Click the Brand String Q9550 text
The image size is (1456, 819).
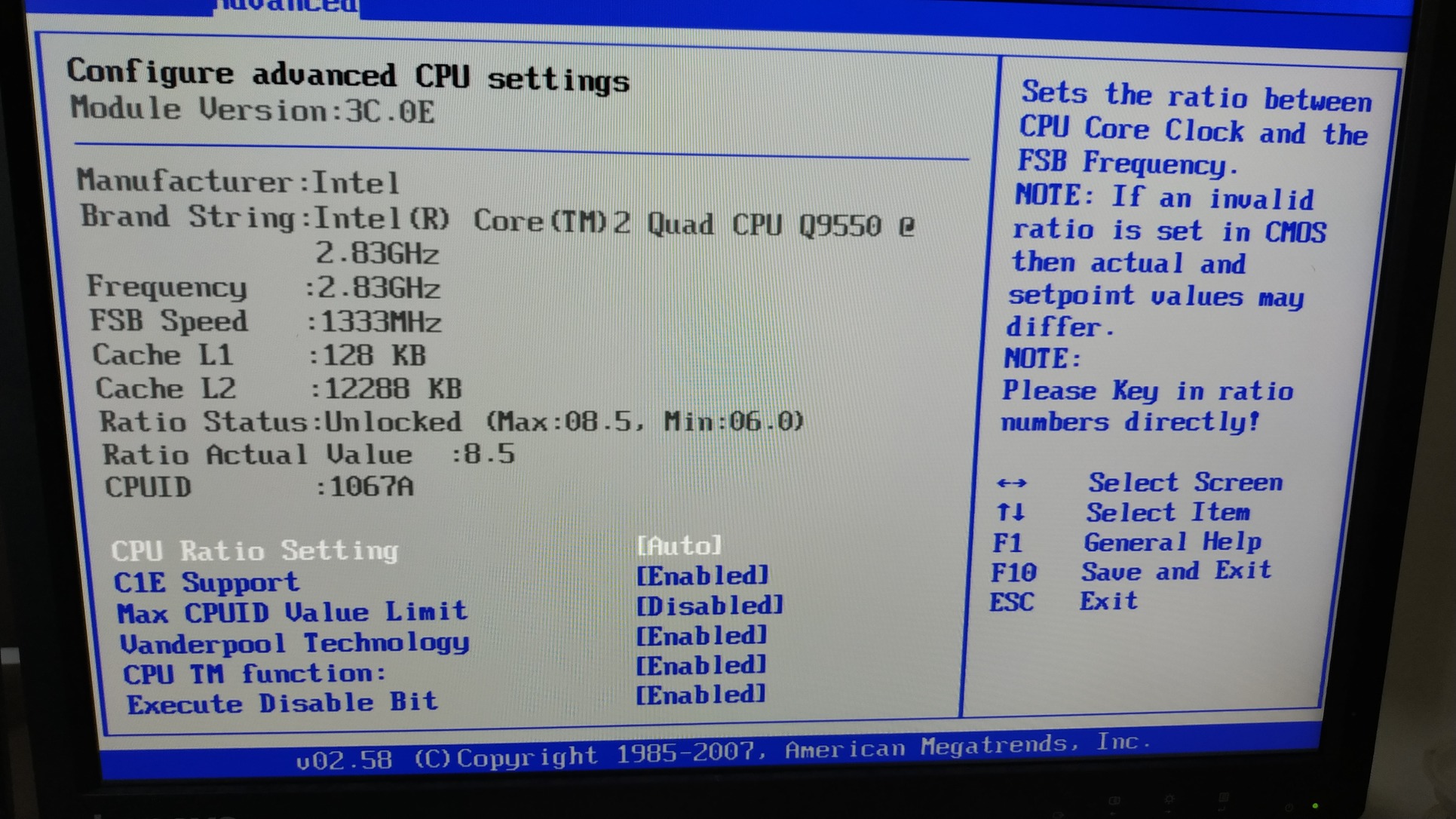(x=839, y=225)
